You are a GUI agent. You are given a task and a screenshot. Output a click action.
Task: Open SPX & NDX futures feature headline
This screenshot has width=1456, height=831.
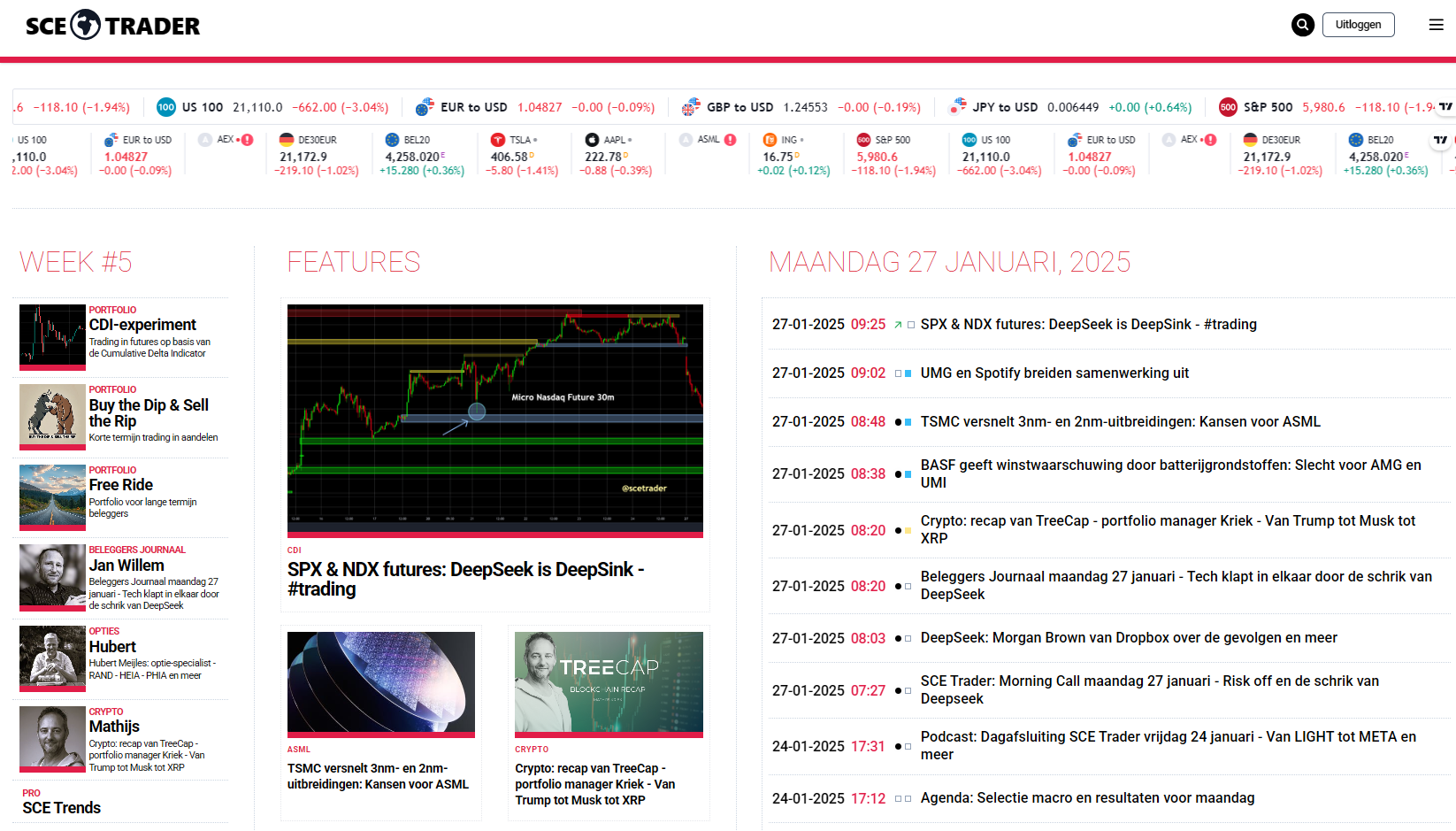[465, 580]
